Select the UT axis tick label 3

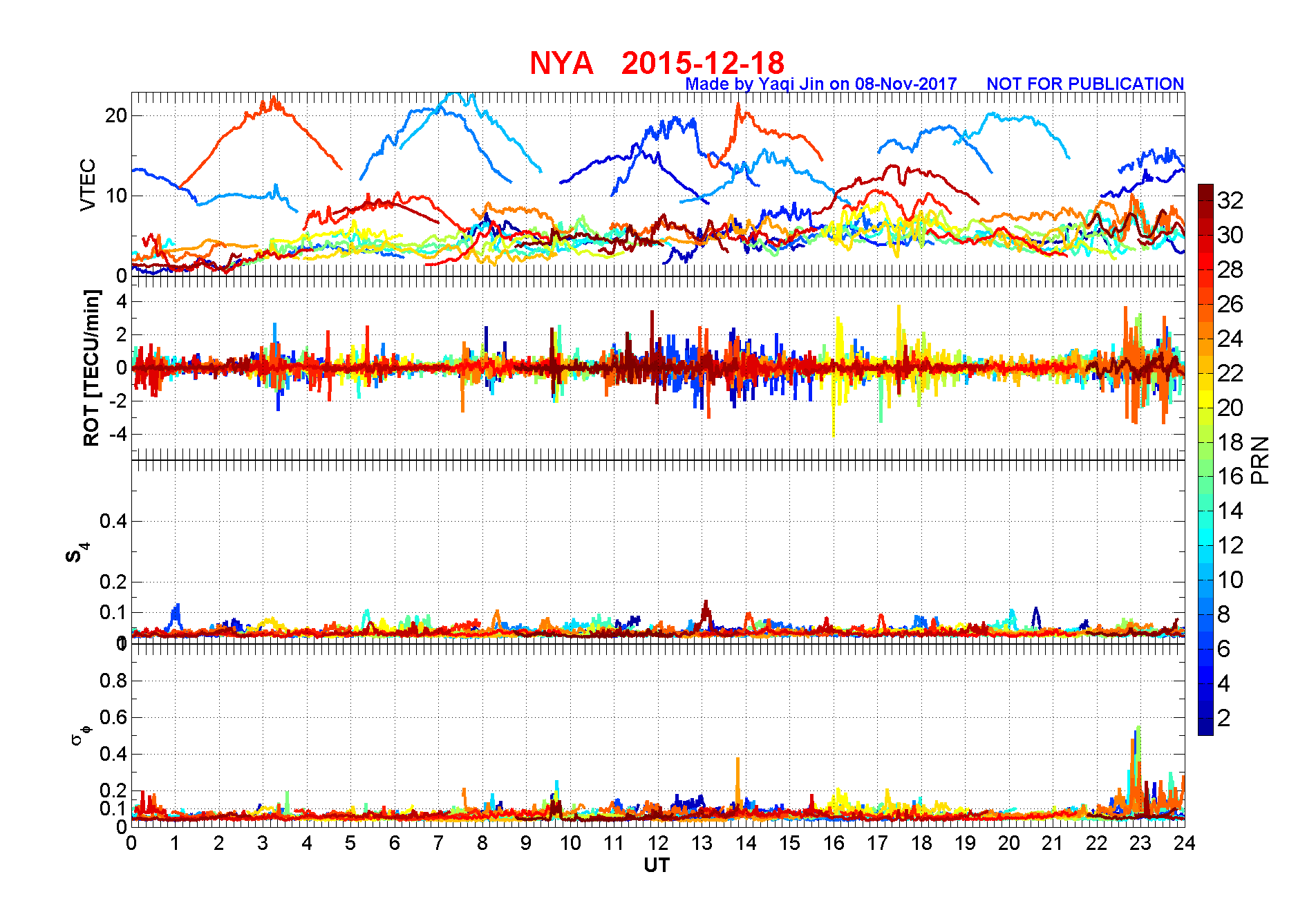coord(263,843)
